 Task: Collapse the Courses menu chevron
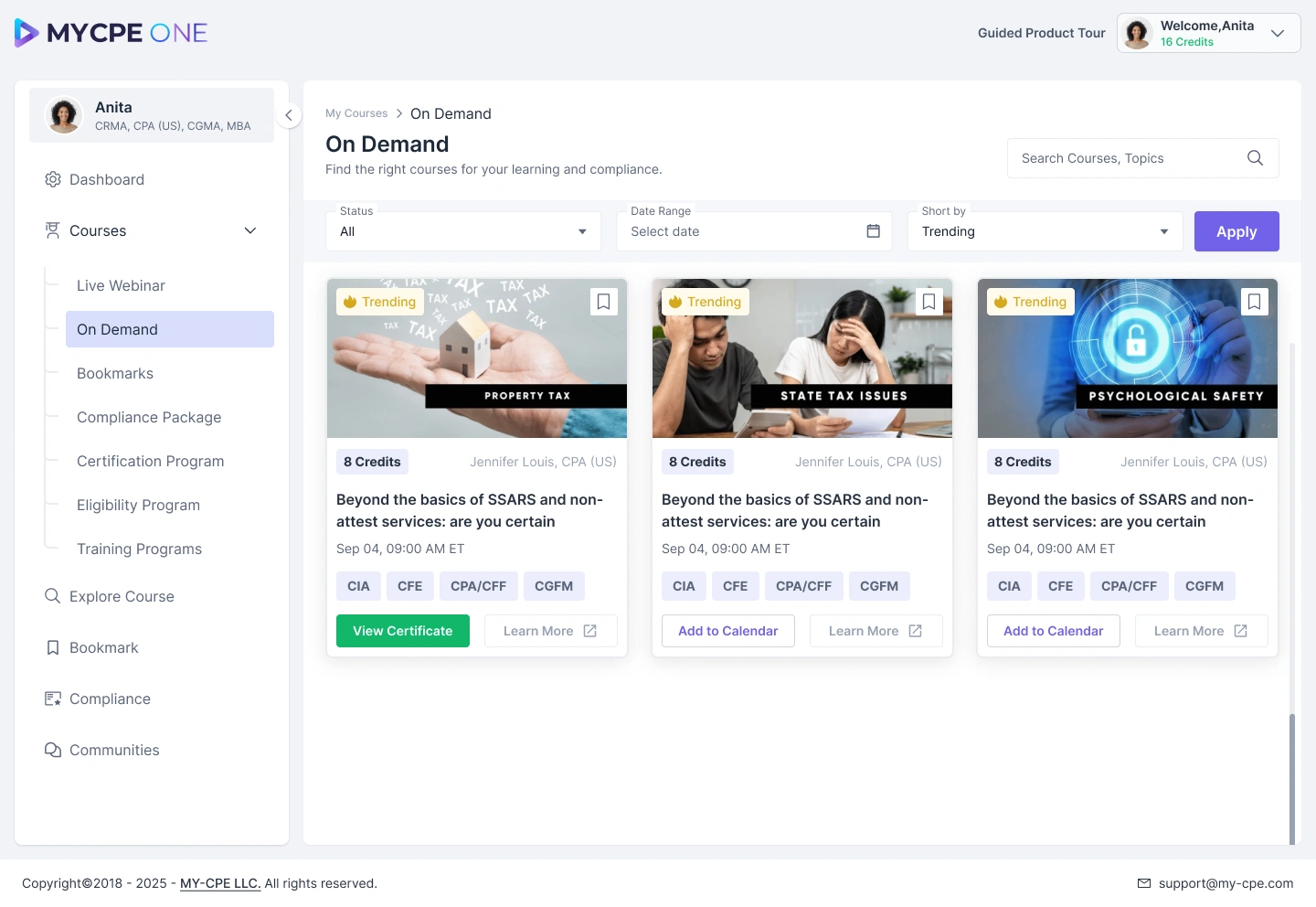[250, 230]
